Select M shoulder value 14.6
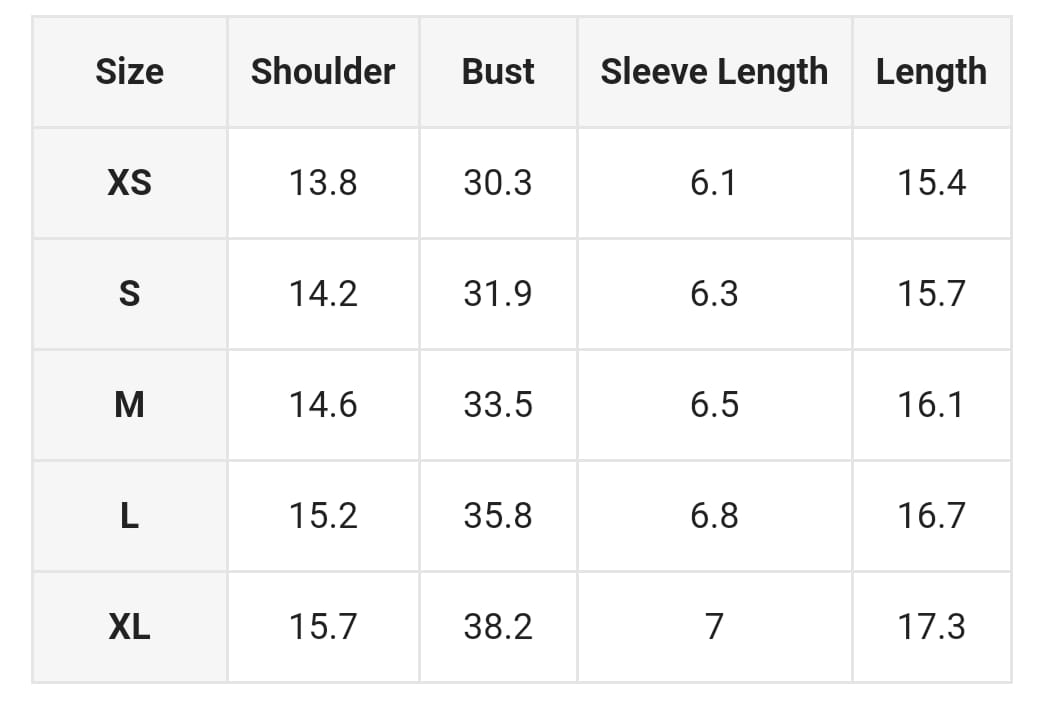Image resolution: width=1049 pixels, height=710 pixels. 323,405
